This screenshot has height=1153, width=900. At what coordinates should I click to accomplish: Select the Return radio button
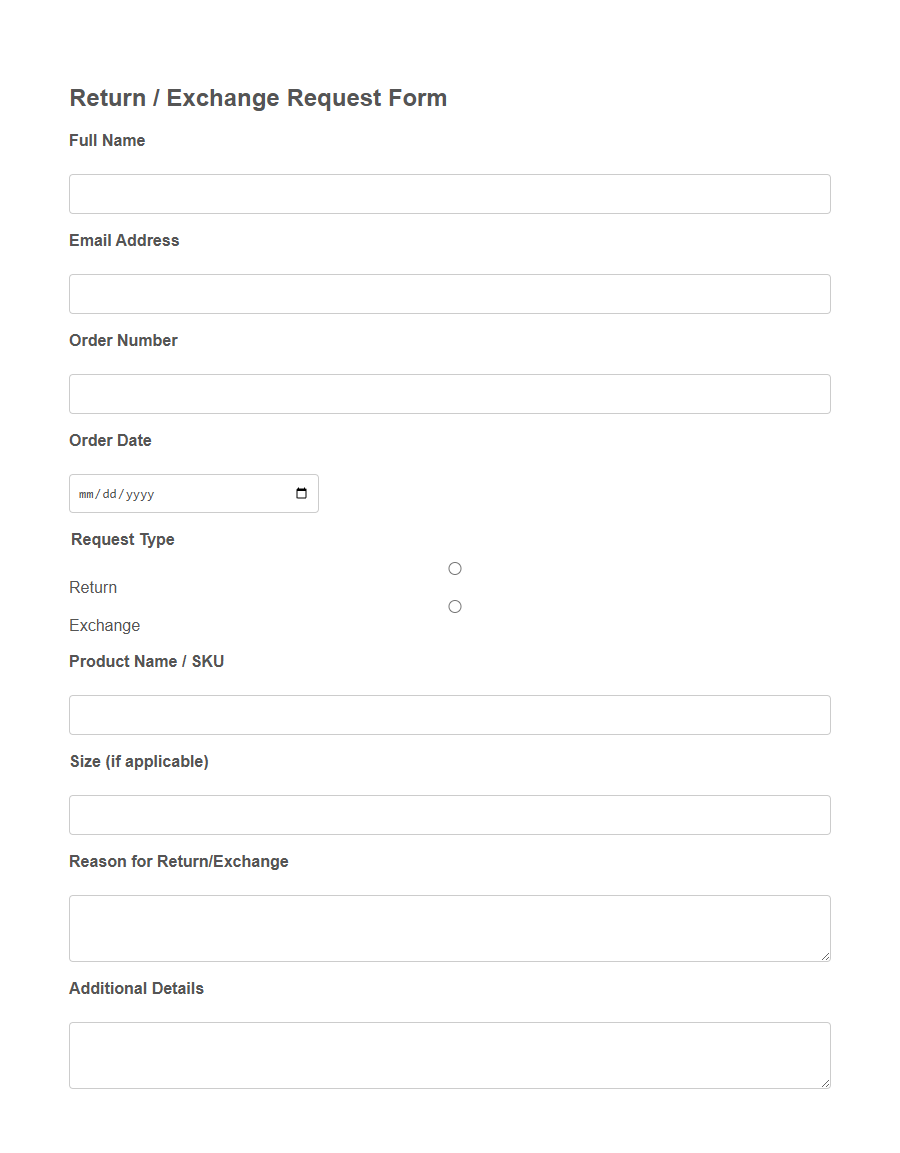tap(455, 568)
